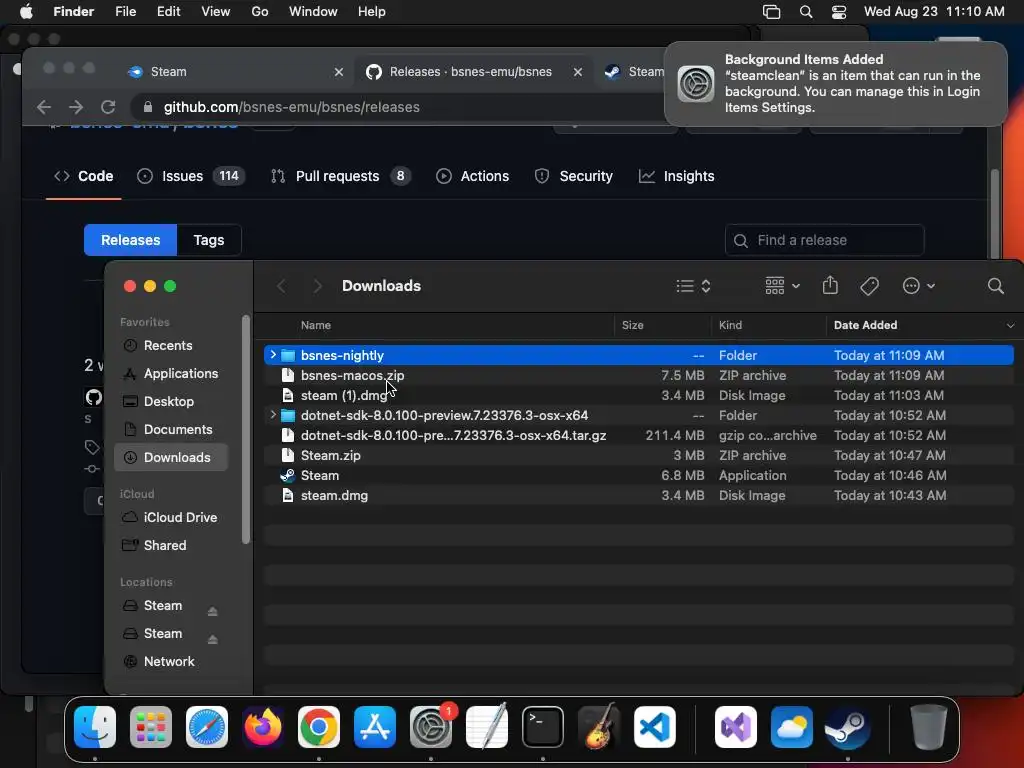Toggle Date Added sort order

(x=923, y=325)
